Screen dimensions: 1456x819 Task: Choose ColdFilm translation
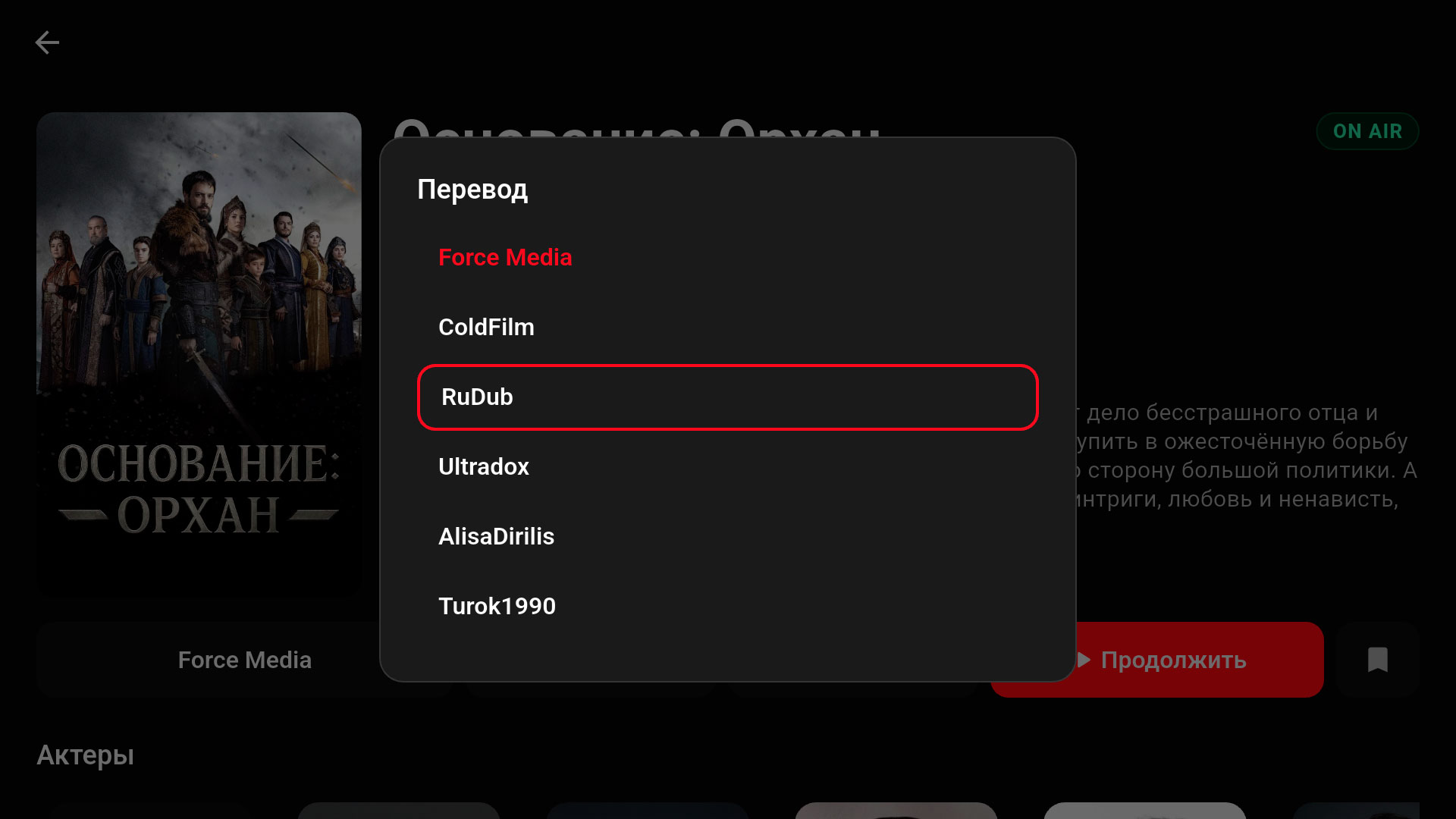pos(486,327)
